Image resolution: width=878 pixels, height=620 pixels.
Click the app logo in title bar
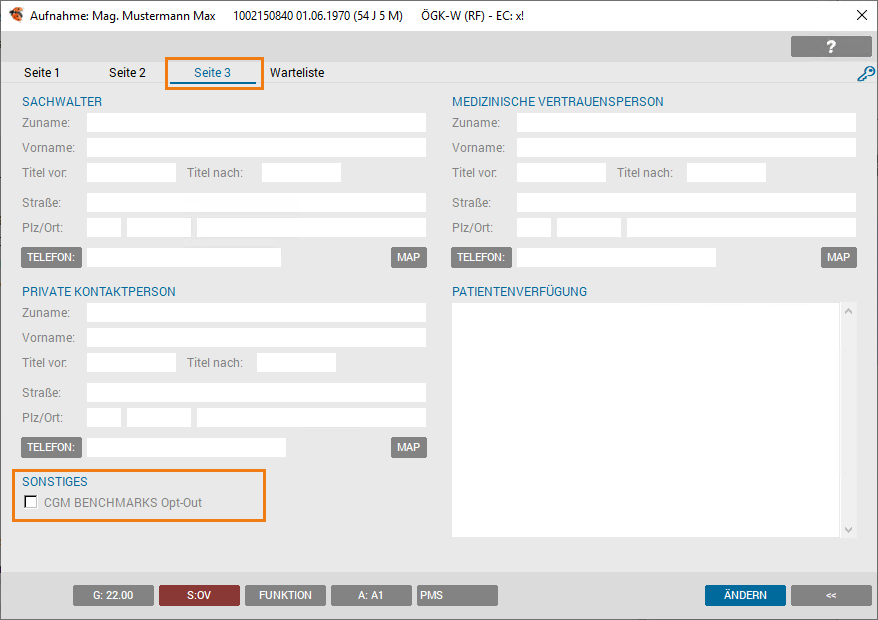point(16,15)
